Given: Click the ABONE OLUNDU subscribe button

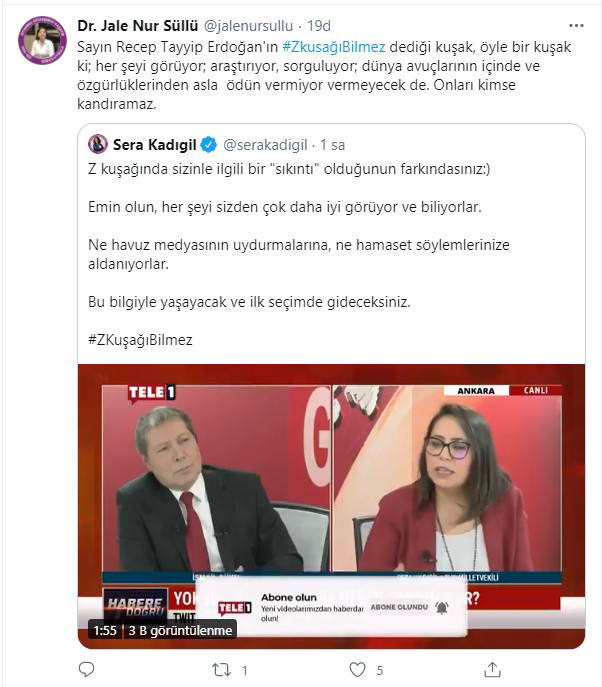Looking at the screenshot, I should 399,607.
